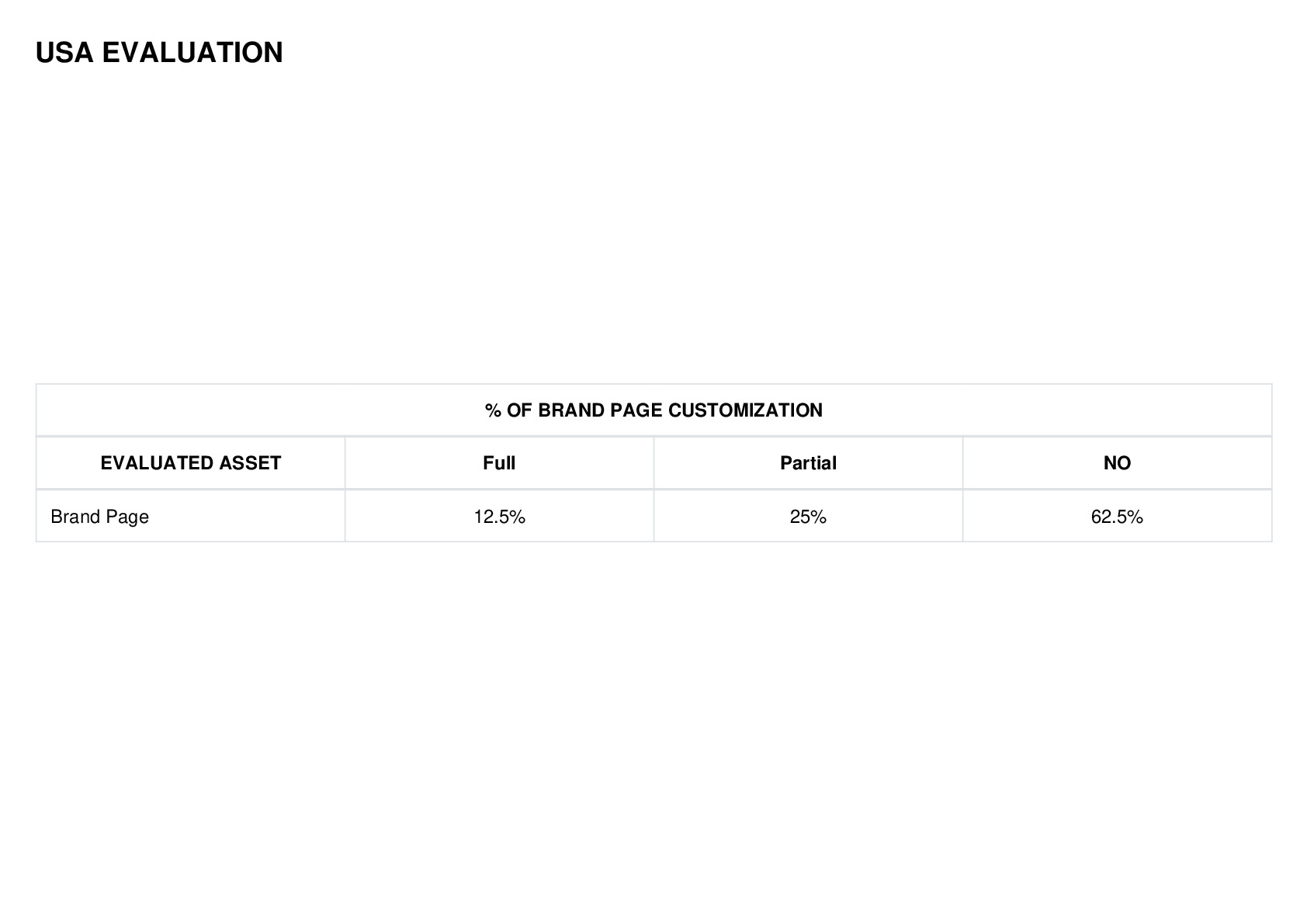The width and height of the screenshot is (1307, 924).
Task: Click the percent sign before OF BRAND
Action: pos(493,410)
